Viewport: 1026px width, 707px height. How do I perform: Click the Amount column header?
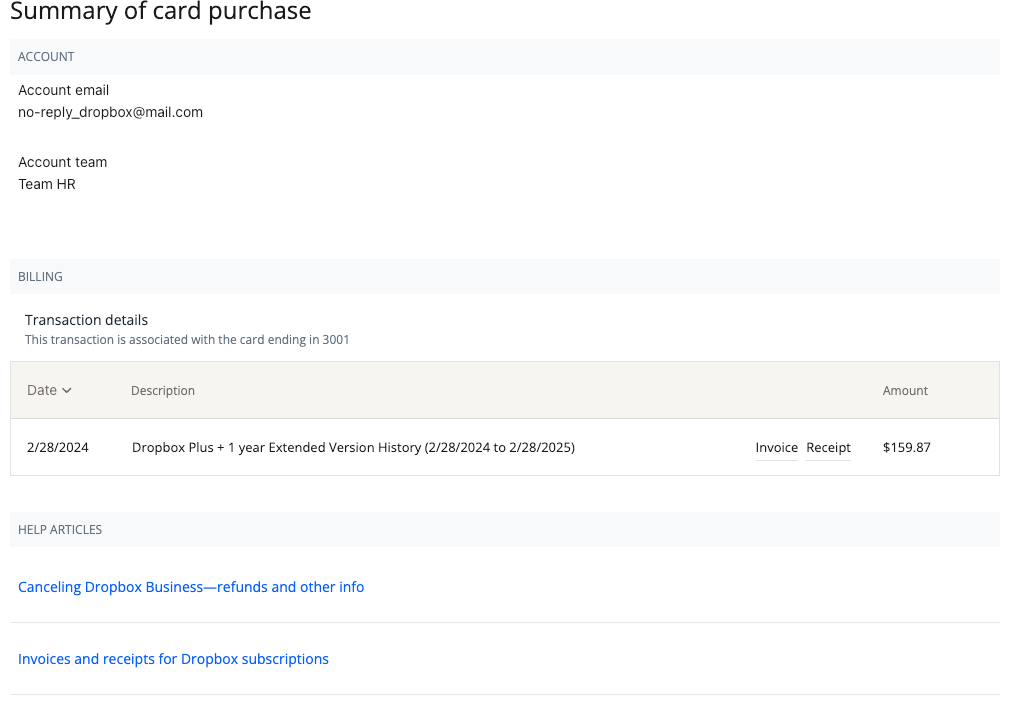point(905,391)
